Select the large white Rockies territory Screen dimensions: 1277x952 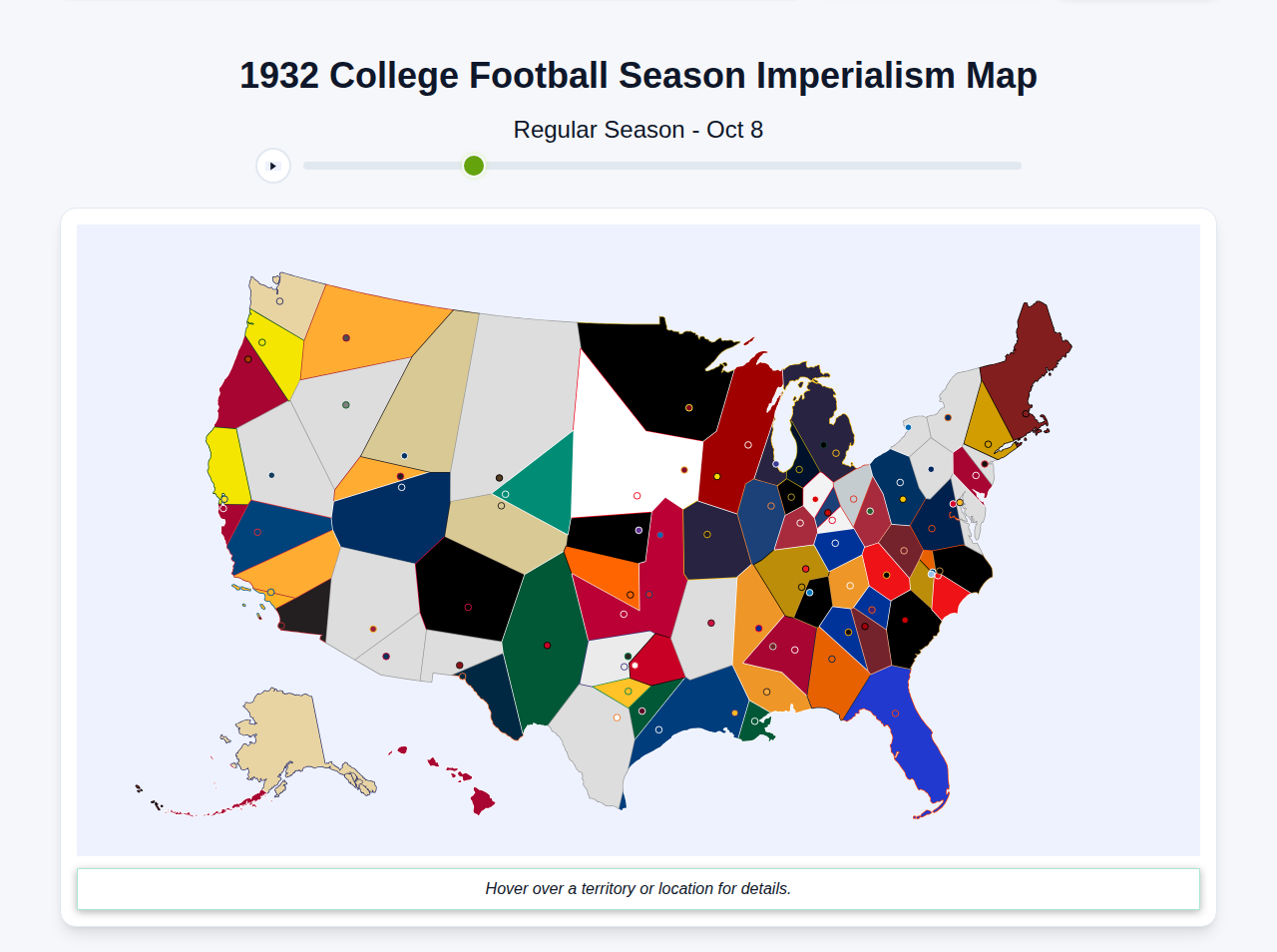[619, 454]
